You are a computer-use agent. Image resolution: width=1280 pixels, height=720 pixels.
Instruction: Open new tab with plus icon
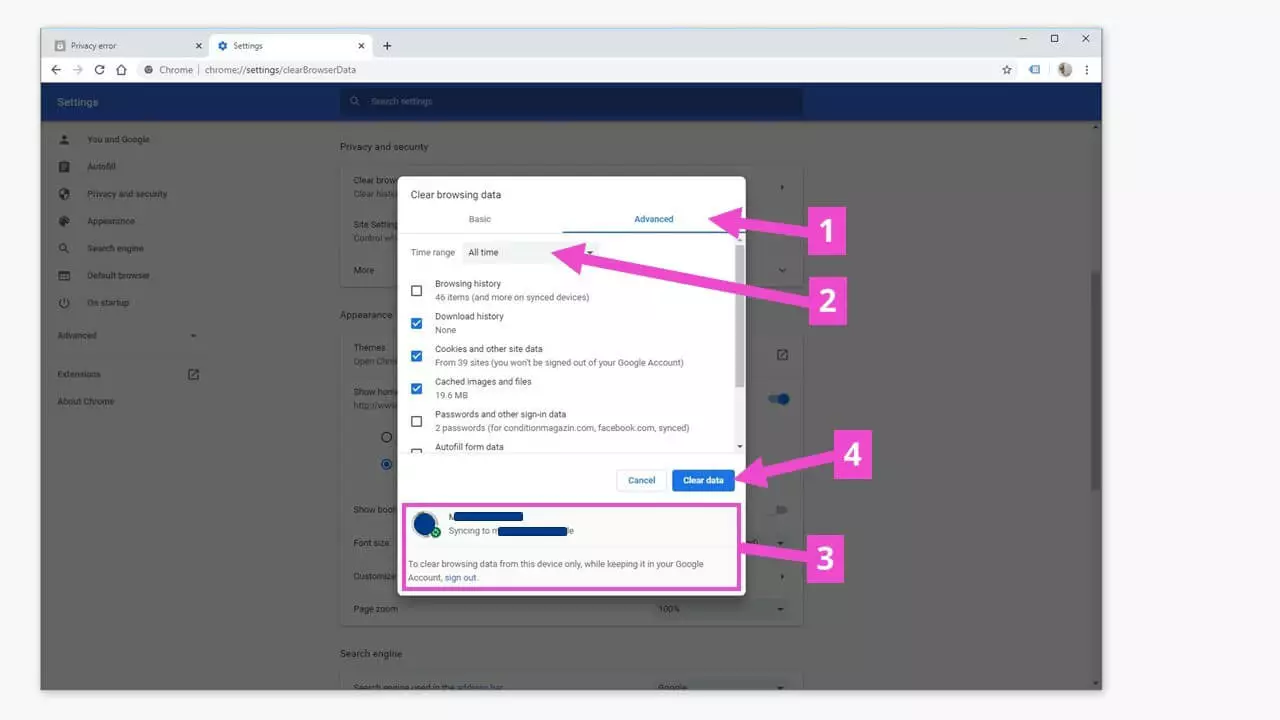click(x=387, y=46)
